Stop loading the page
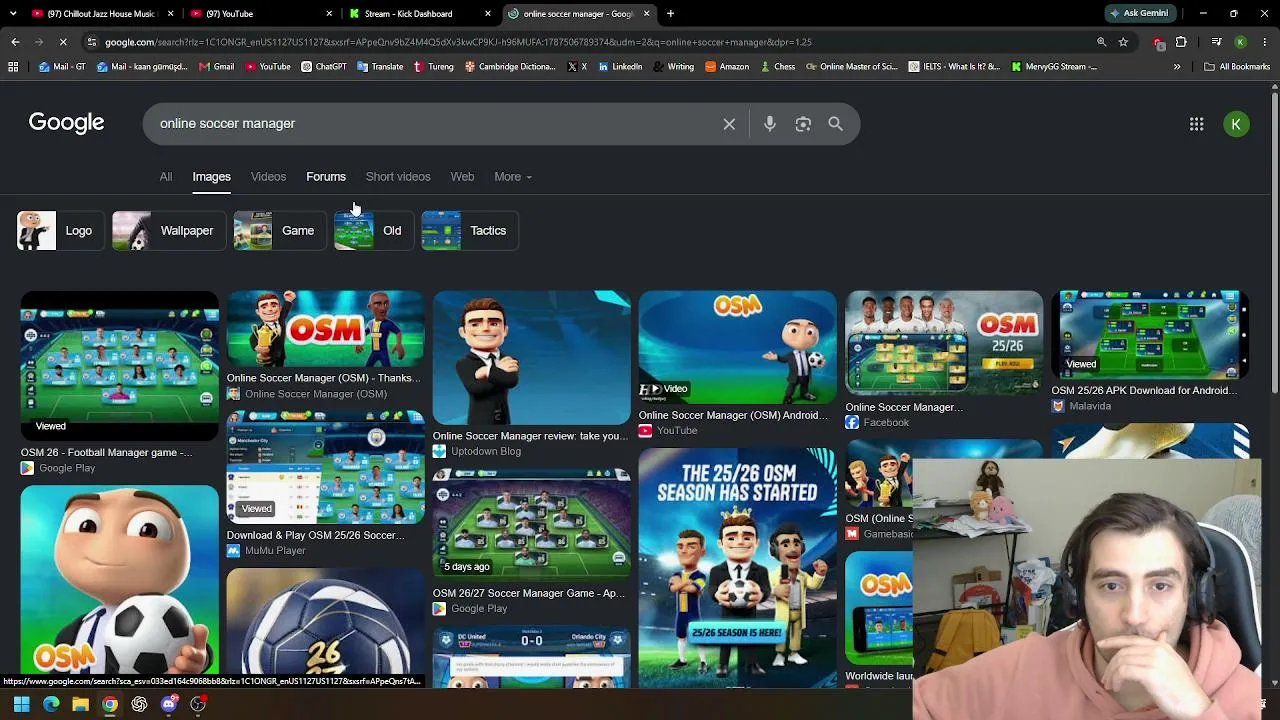The width and height of the screenshot is (1280, 720). [x=62, y=42]
